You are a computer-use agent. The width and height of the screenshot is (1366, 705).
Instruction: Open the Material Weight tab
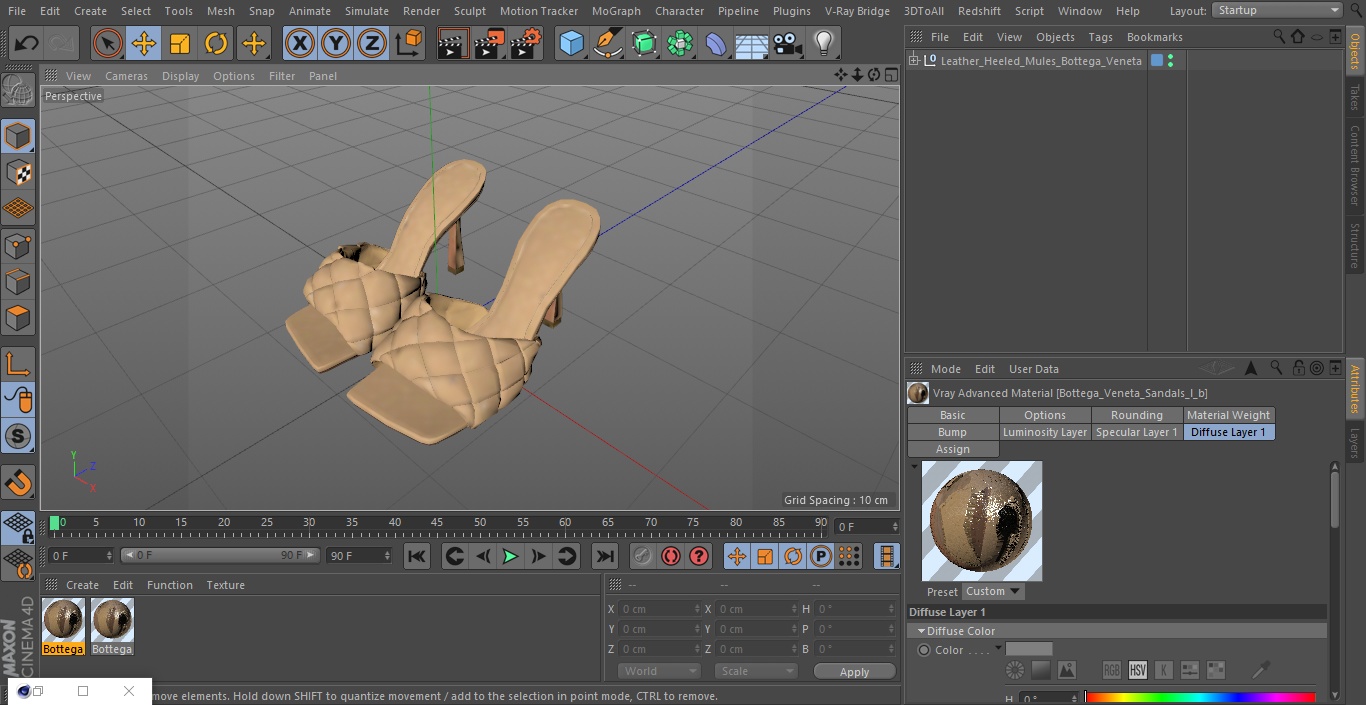point(1229,415)
